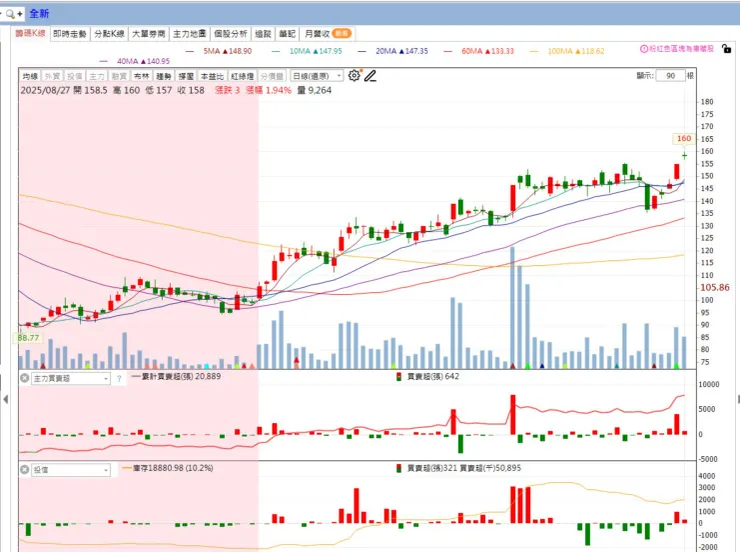Viewport: 740px width, 552px height.
Task: Toggle the 融資 overlay button
Action: (x=118, y=76)
